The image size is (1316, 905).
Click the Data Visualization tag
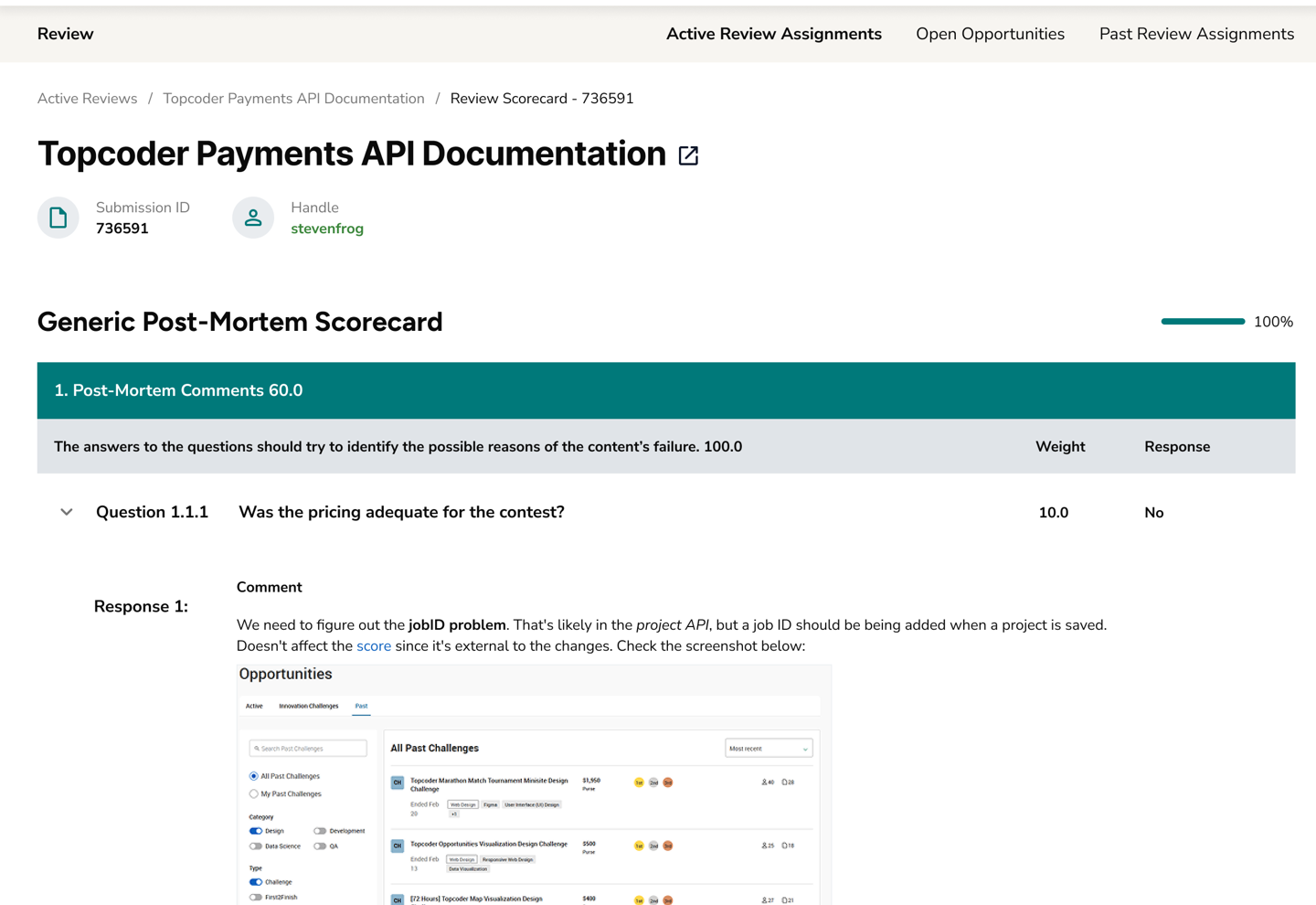pyautogui.click(x=468, y=869)
